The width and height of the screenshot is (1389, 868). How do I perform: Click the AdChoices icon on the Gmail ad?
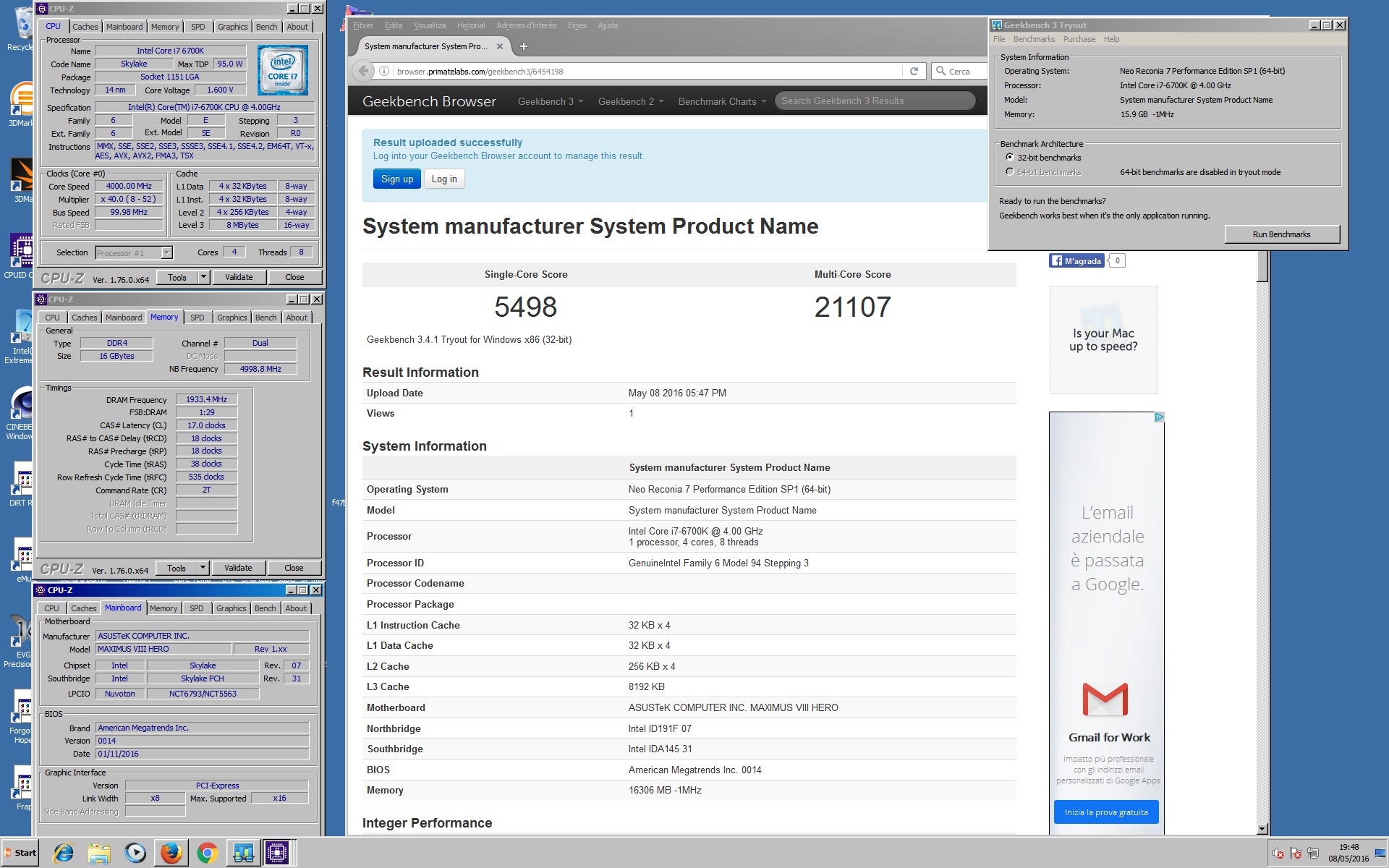coord(1159,417)
